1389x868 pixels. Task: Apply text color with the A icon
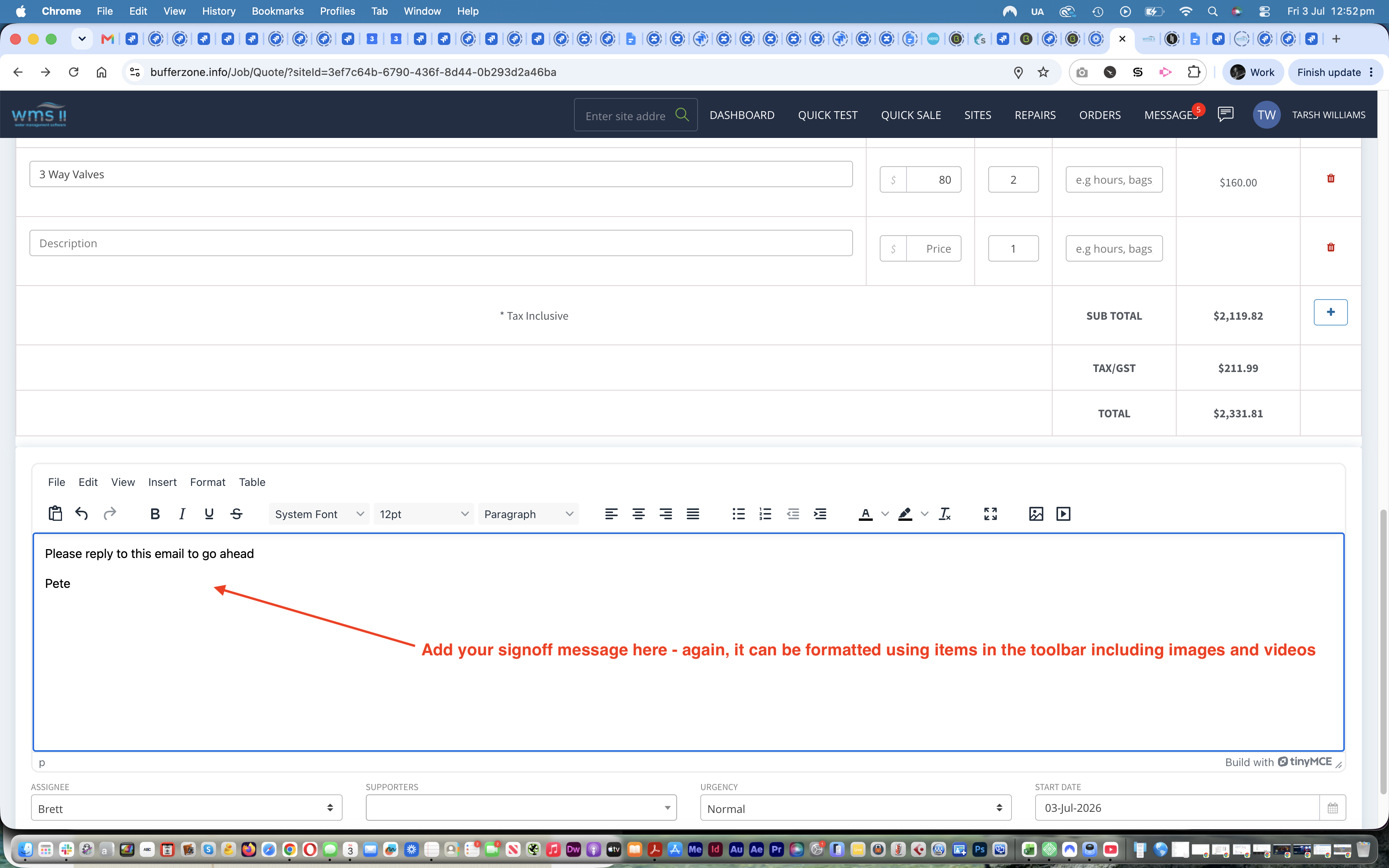(x=865, y=514)
